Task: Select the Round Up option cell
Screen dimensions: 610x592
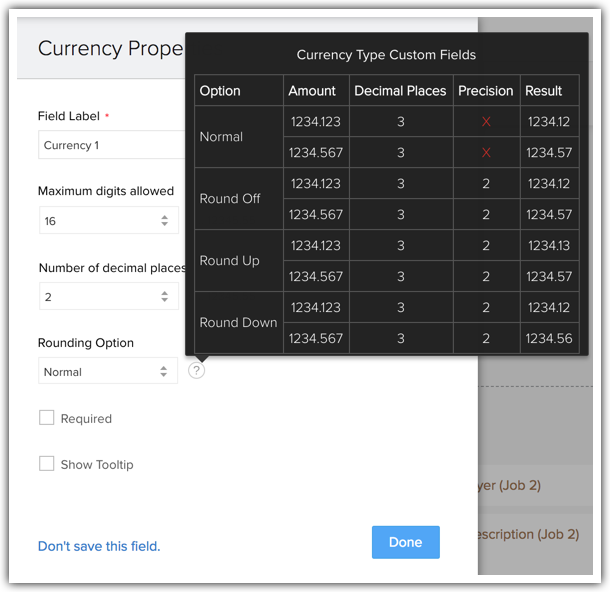Action: [x=229, y=260]
